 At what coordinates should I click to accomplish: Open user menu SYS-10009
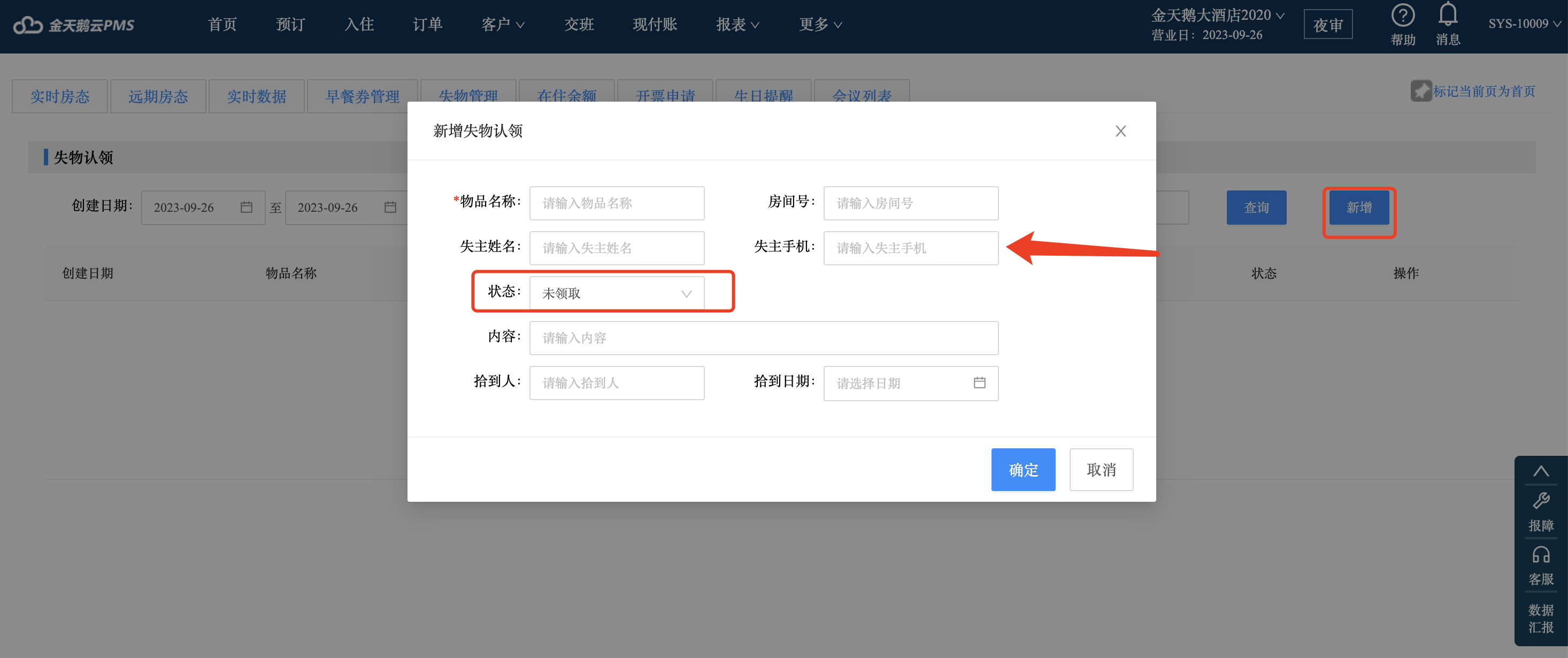point(1524,24)
